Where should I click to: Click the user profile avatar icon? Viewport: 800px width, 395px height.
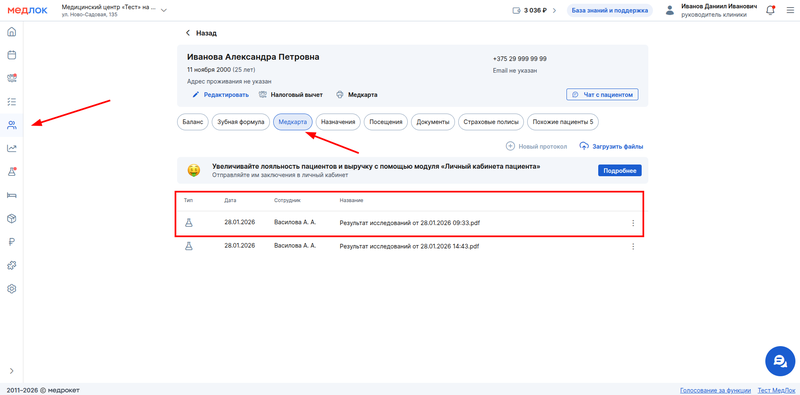[670, 10]
